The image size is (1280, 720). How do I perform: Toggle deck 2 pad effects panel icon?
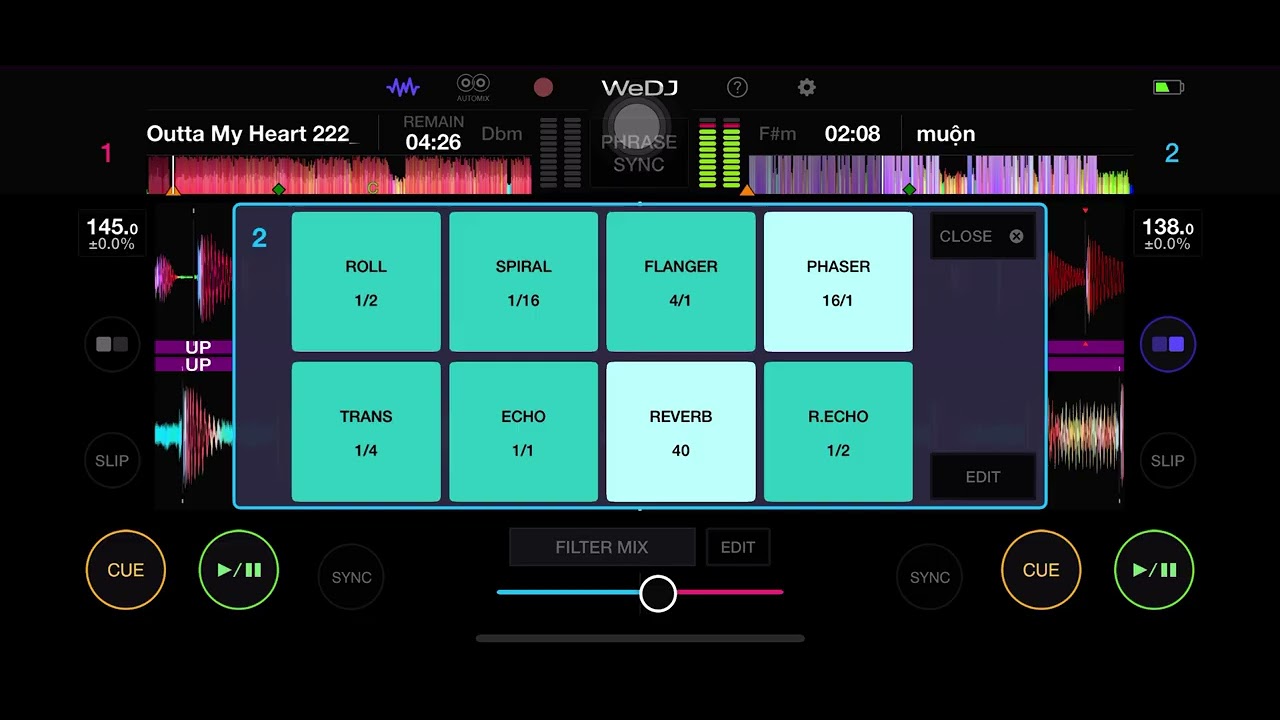click(1167, 344)
